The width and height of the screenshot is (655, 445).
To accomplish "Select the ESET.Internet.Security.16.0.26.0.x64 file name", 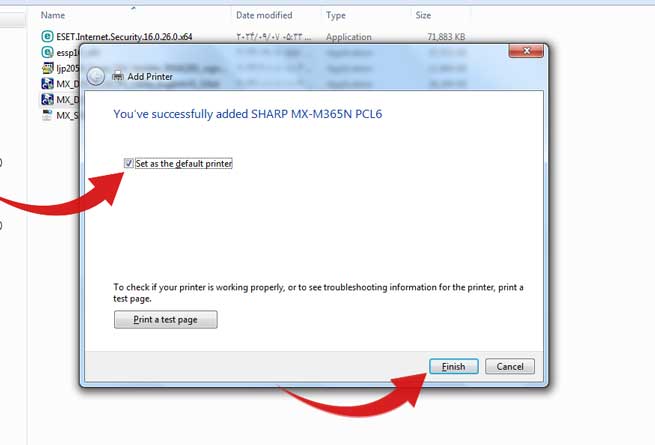I will (124, 37).
